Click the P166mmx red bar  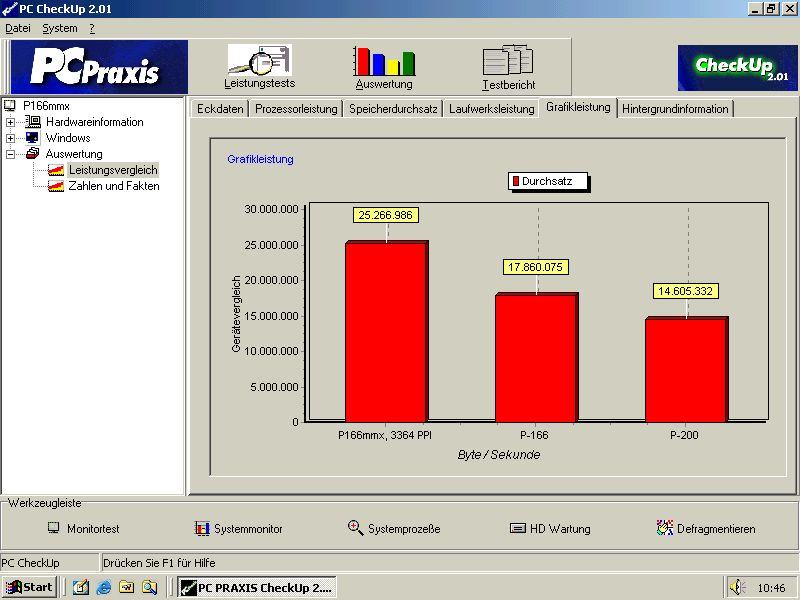(386, 332)
